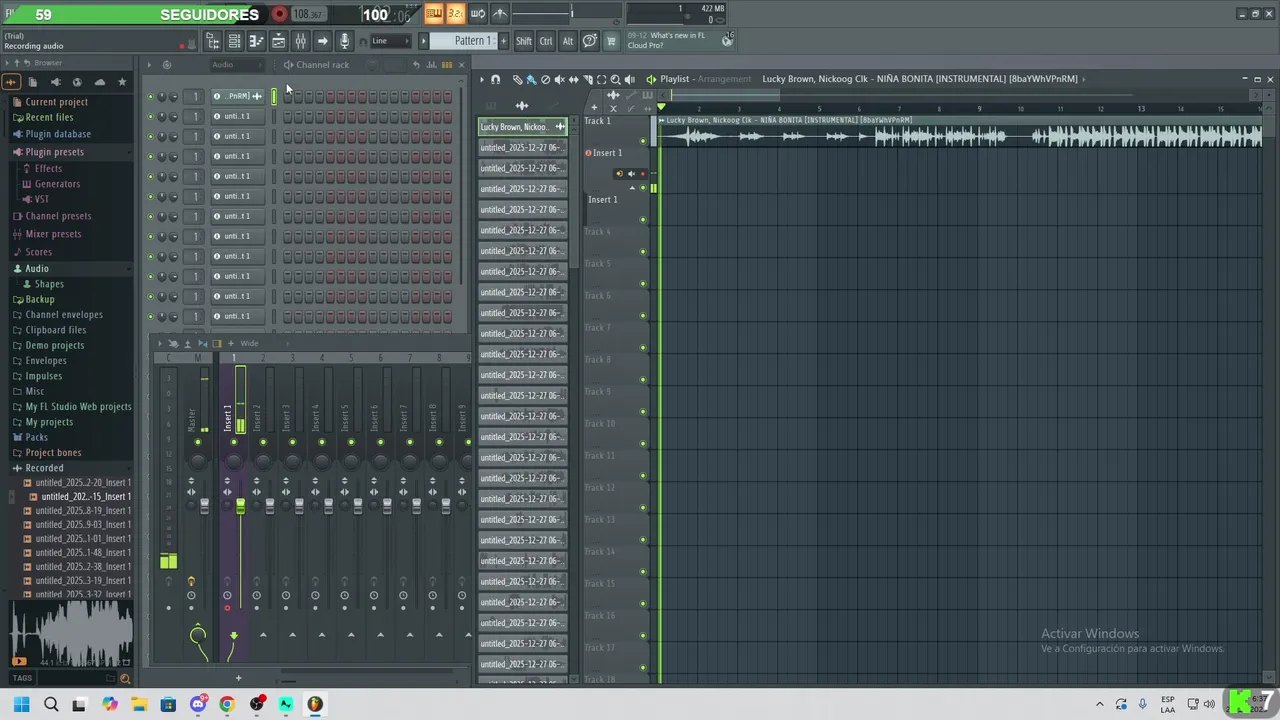Viewport: 1280px width, 720px height.
Task: Open Chrome from the taskbar
Action: coord(227,704)
